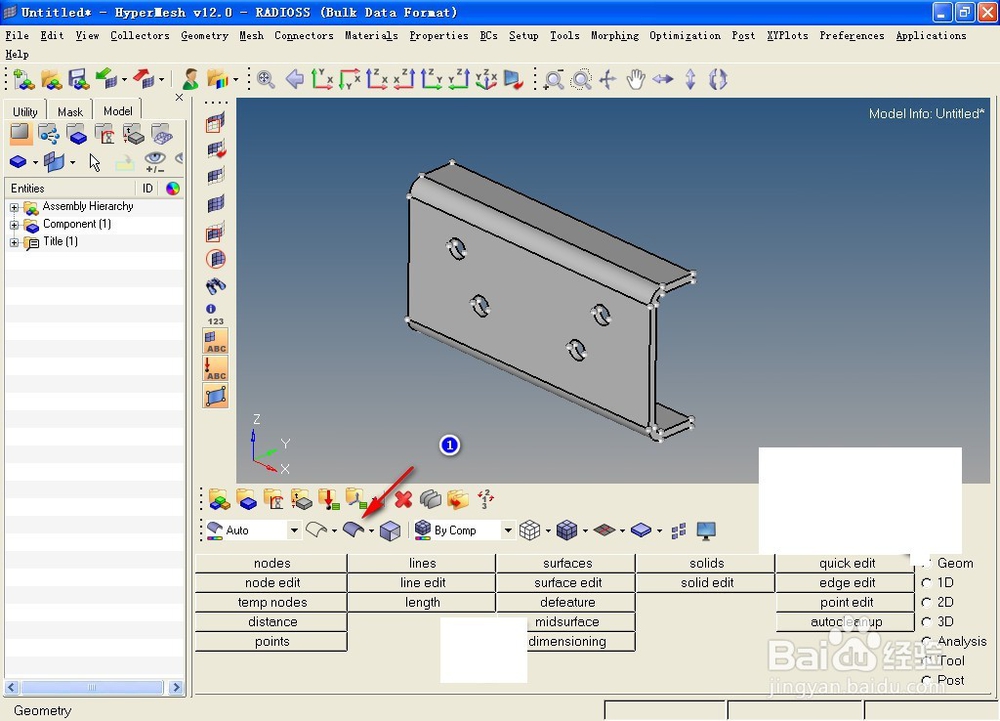Open the midsurface panel button
This screenshot has height=721, width=1000.
(567, 622)
